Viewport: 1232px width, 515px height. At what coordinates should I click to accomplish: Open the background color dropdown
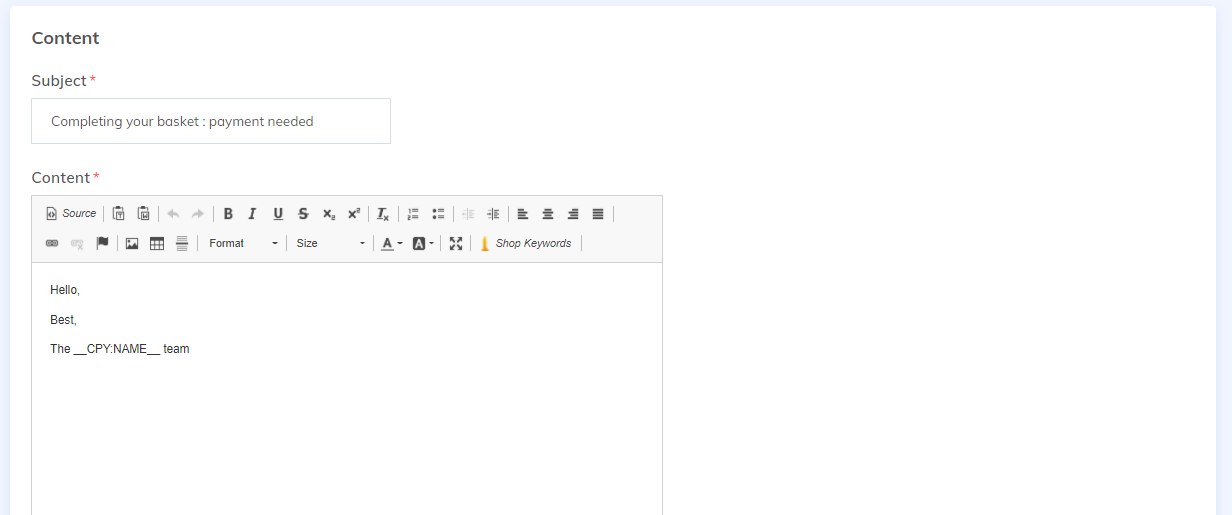(423, 244)
